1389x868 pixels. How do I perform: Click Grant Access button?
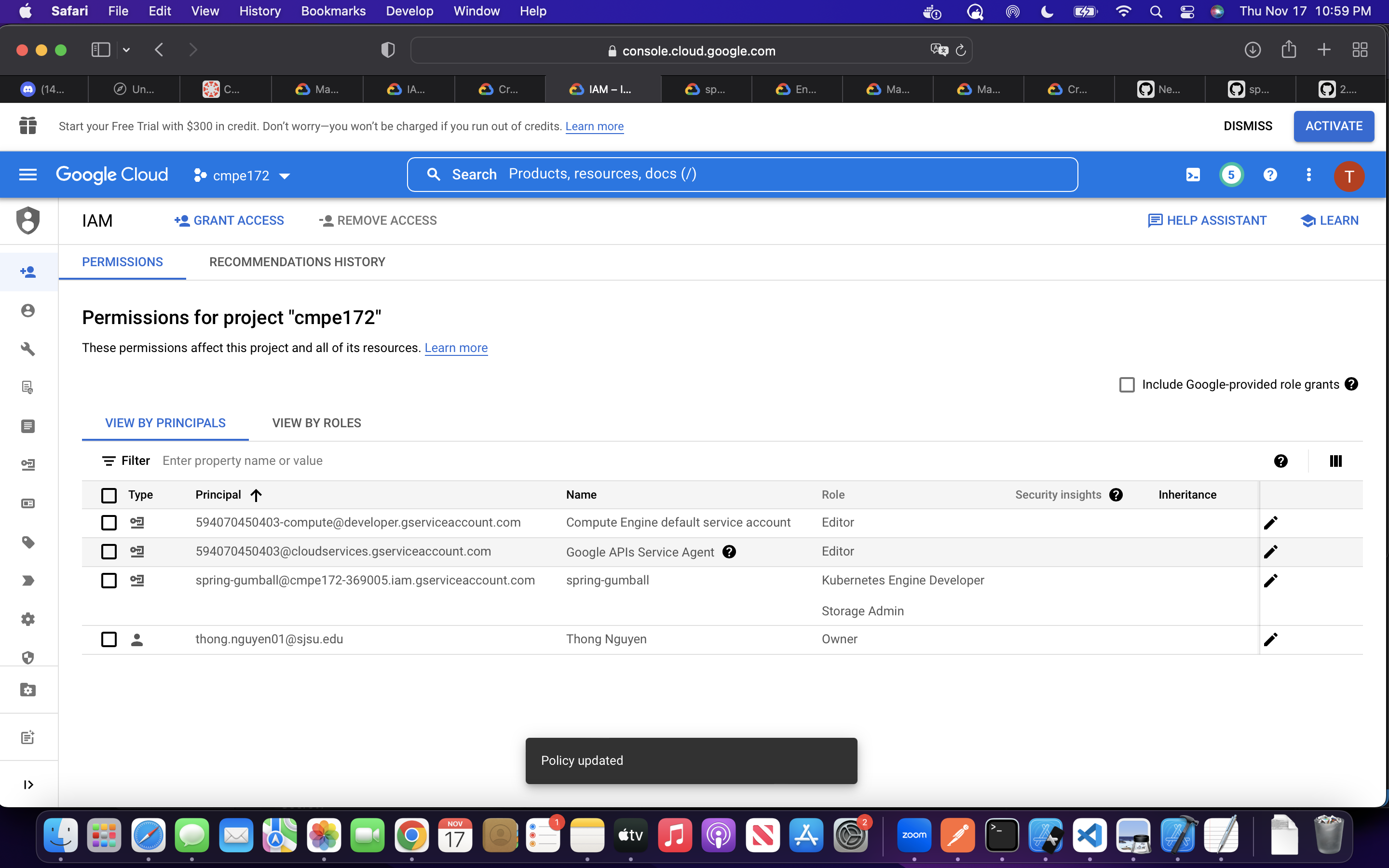tap(229, 220)
